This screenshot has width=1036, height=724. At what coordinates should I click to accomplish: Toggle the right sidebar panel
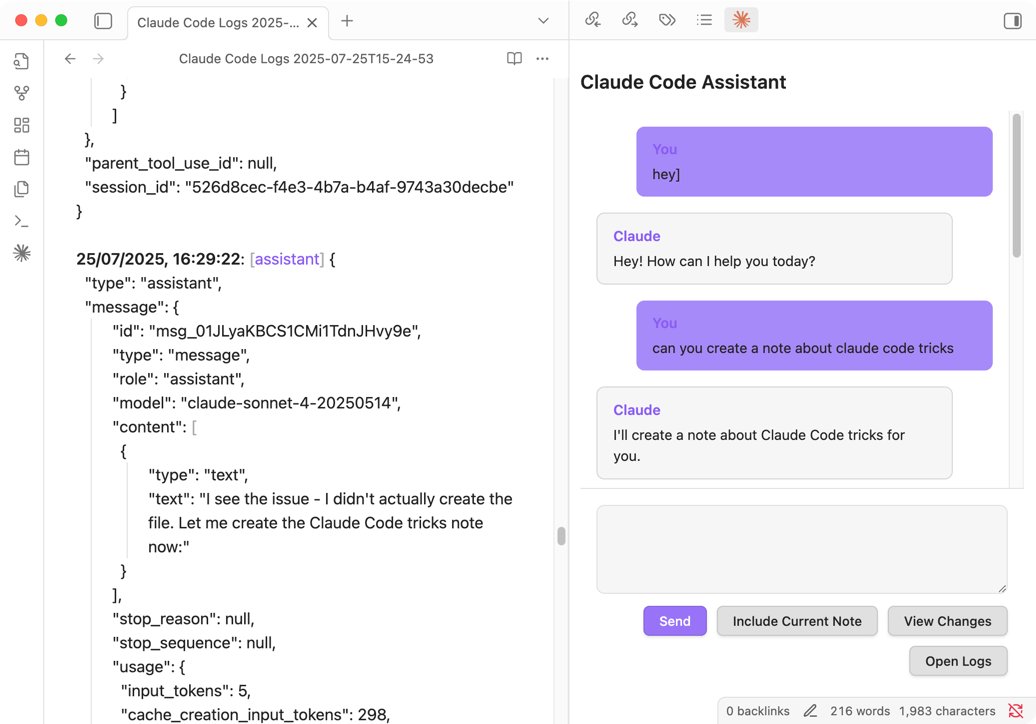[1012, 21]
